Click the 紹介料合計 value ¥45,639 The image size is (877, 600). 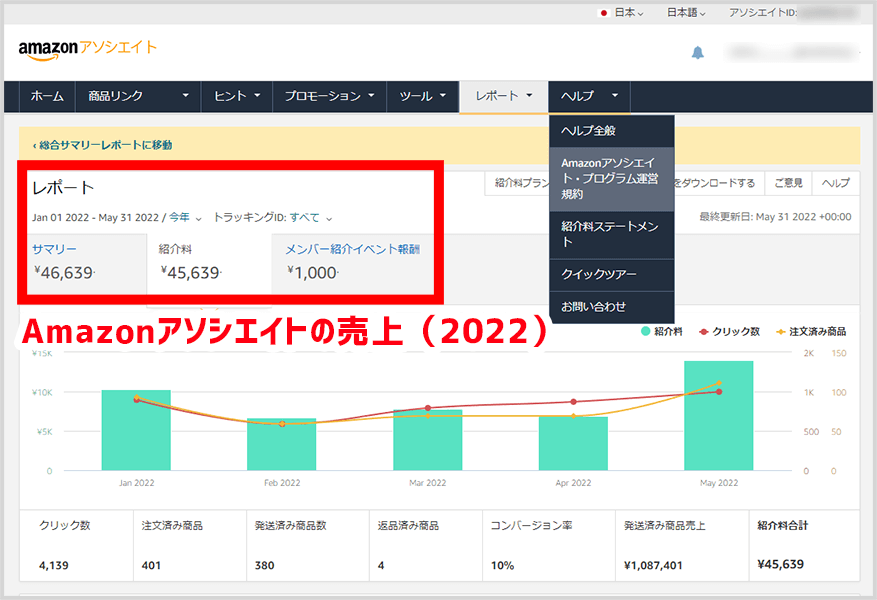[780, 564]
